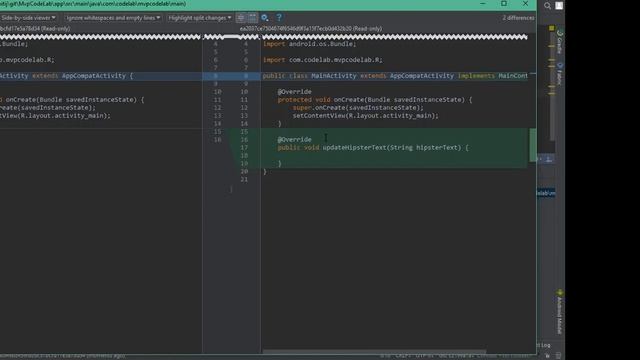This screenshot has width=640, height=360.
Task: Click the search everywhere magnifier icon
Action: pyautogui.click(x=547, y=5)
